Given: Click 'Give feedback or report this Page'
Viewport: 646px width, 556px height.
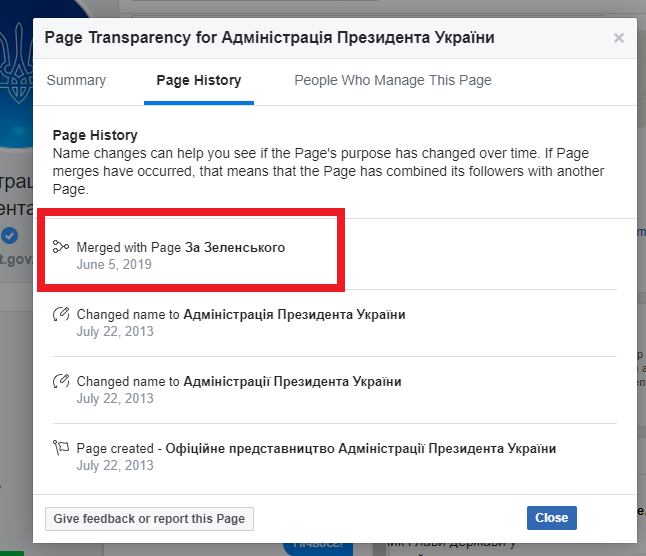Looking at the screenshot, I should click(150, 518).
